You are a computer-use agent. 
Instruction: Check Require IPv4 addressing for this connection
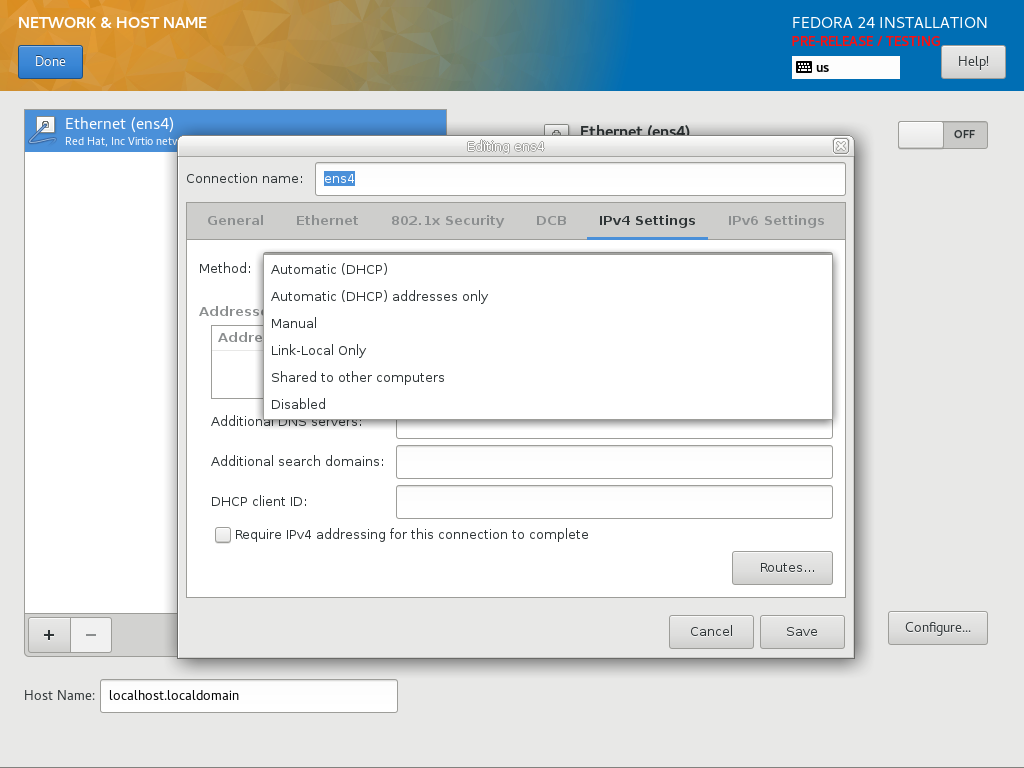[x=223, y=535]
